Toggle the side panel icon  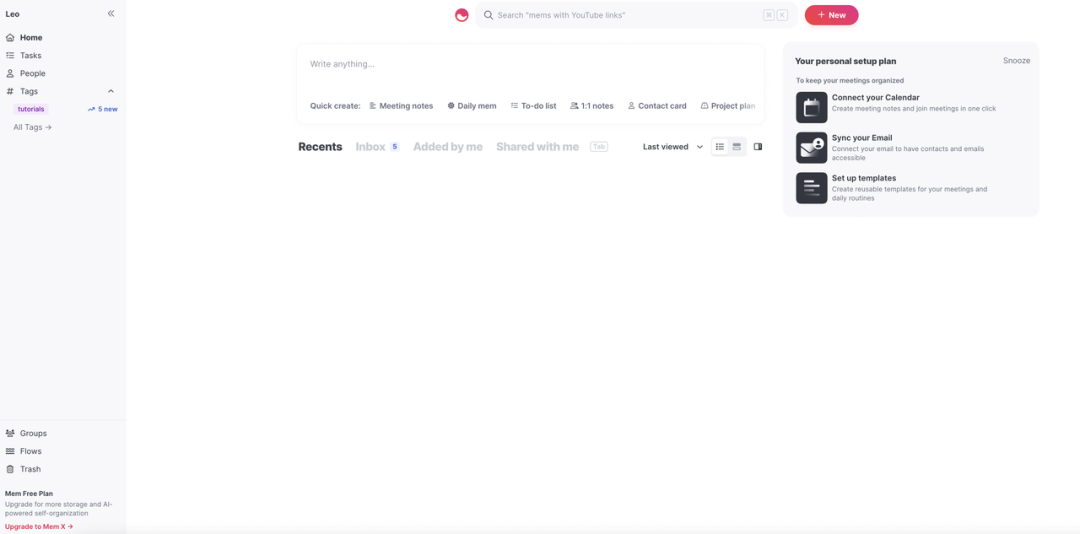tap(758, 147)
